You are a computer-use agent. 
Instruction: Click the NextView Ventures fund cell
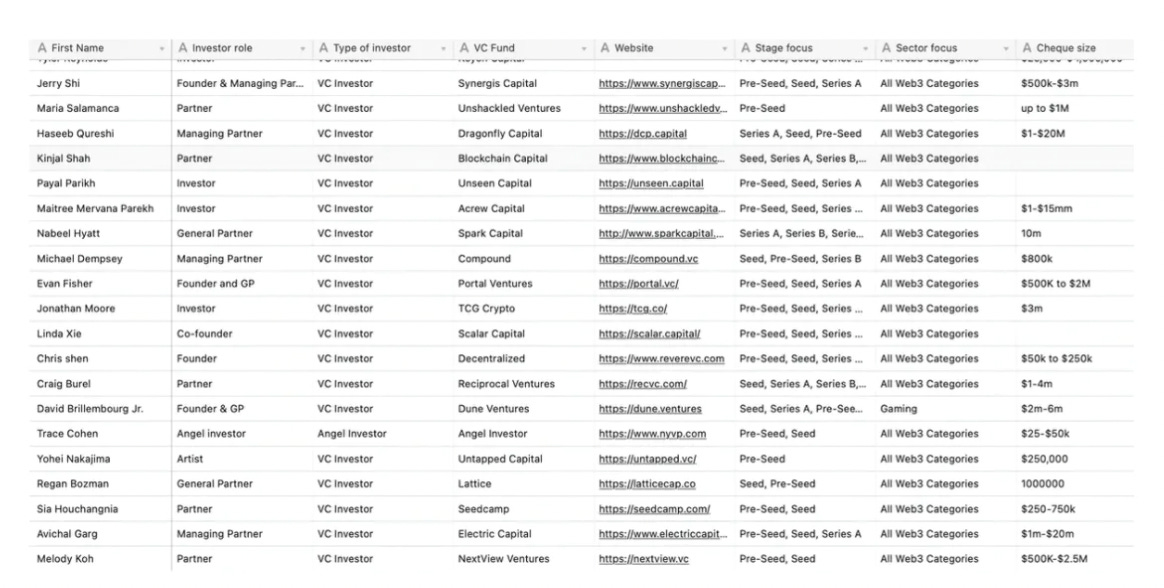coord(523,559)
